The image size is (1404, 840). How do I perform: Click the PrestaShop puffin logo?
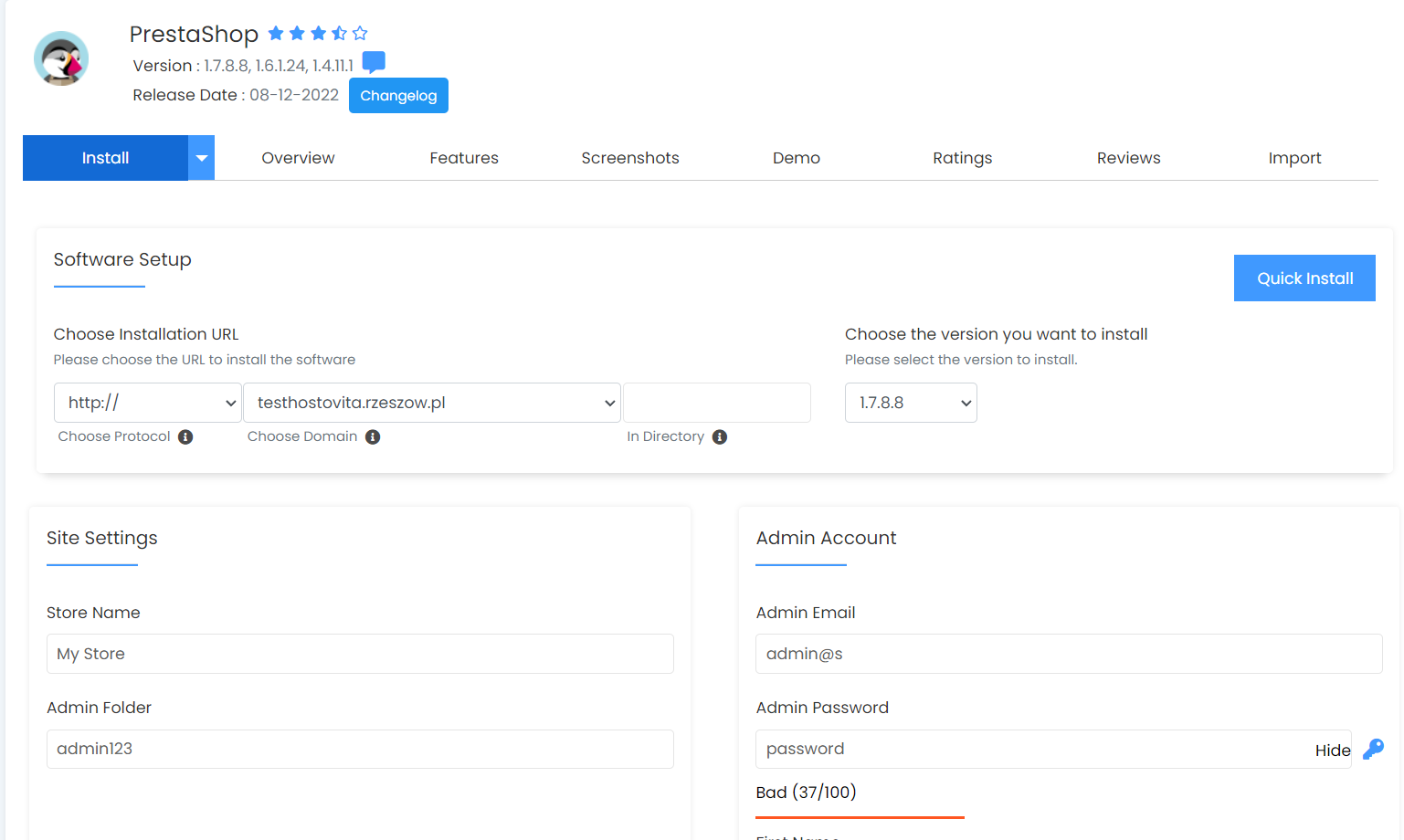(x=61, y=58)
